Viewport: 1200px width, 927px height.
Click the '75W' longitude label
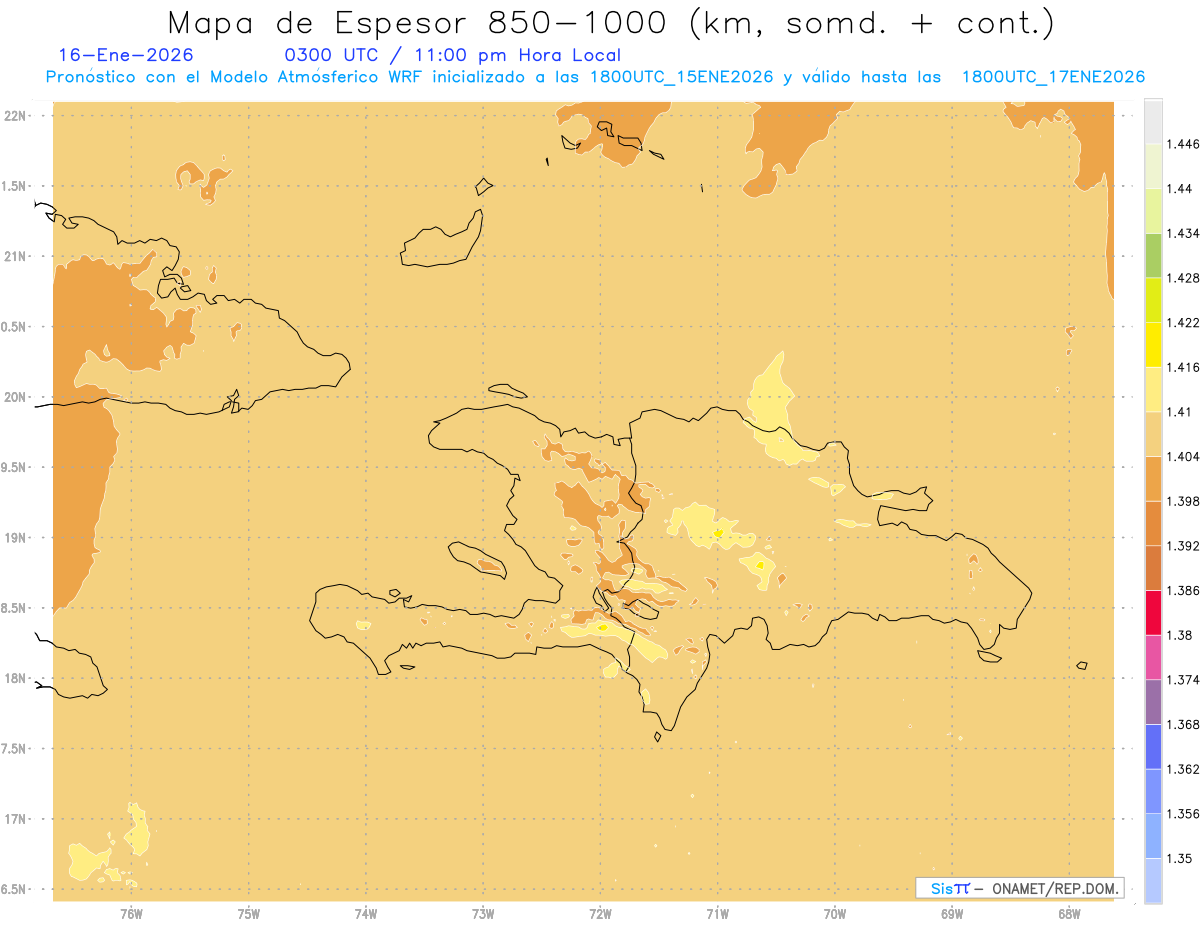(248, 913)
